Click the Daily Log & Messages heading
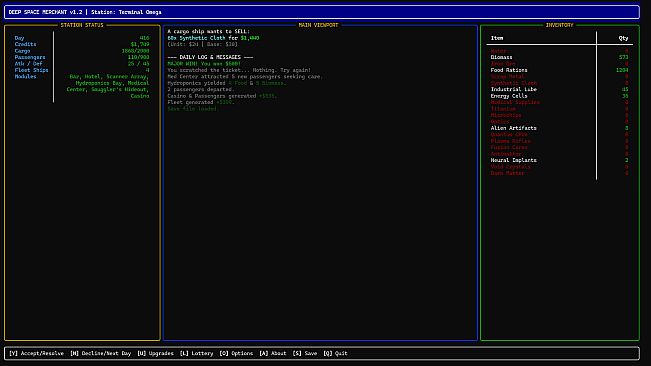This screenshot has height=366, width=651. [210, 57]
